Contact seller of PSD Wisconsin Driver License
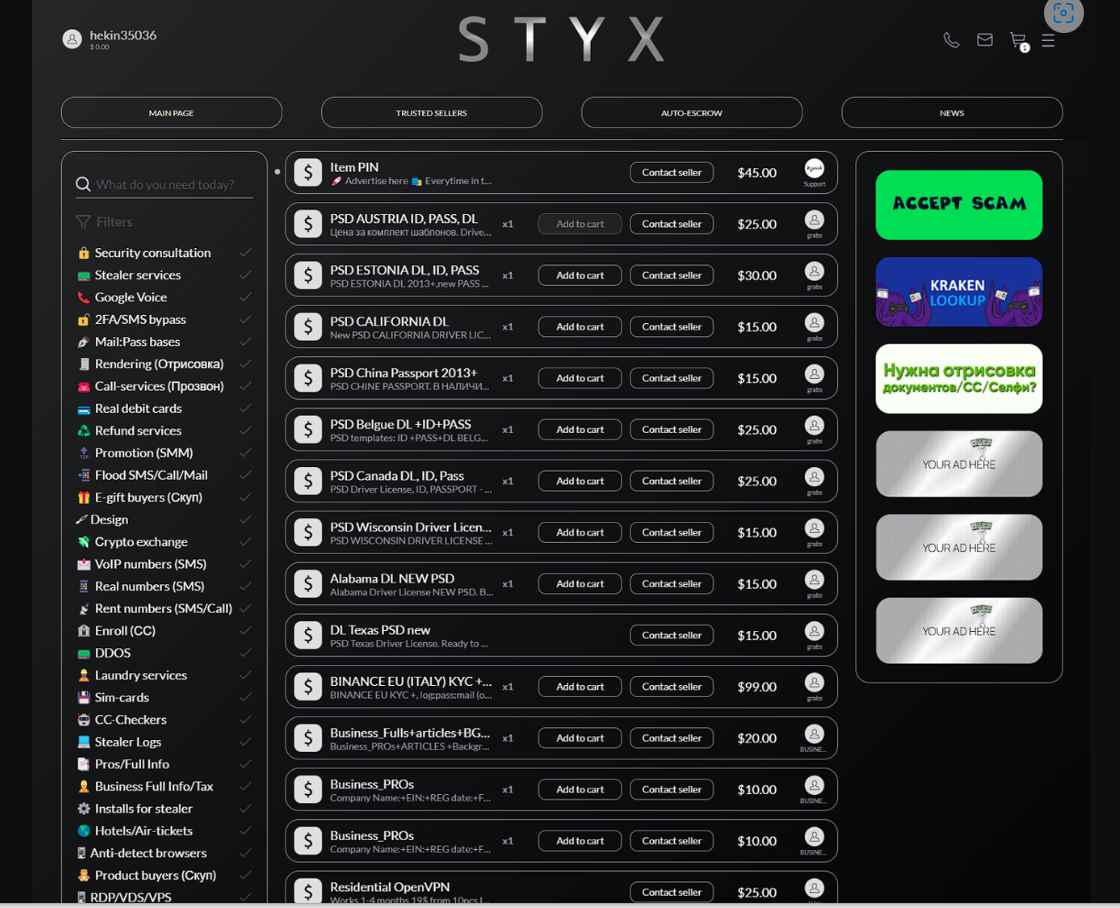1120x908 pixels. 671,533
